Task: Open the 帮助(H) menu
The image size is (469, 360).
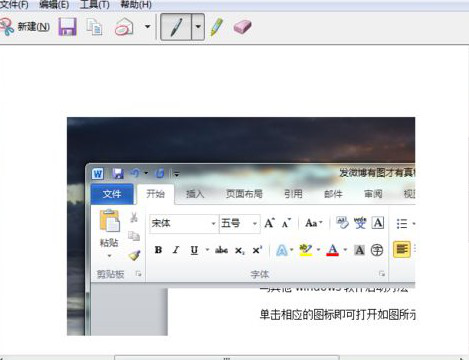Action: (x=136, y=5)
